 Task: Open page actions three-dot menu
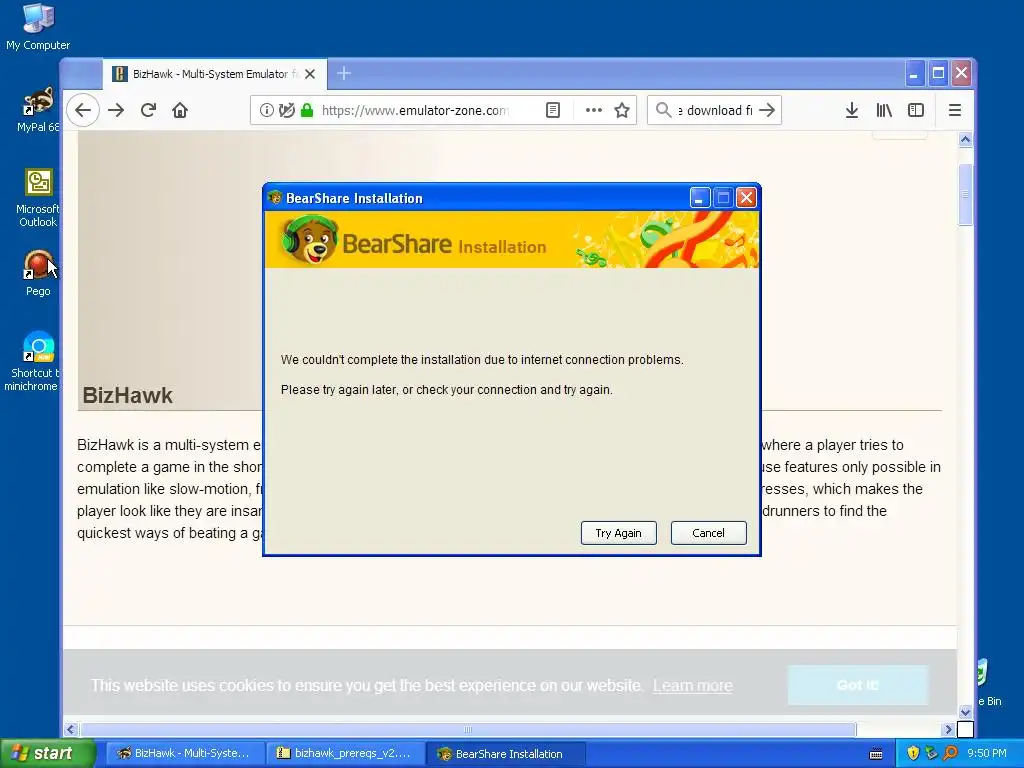click(x=593, y=110)
